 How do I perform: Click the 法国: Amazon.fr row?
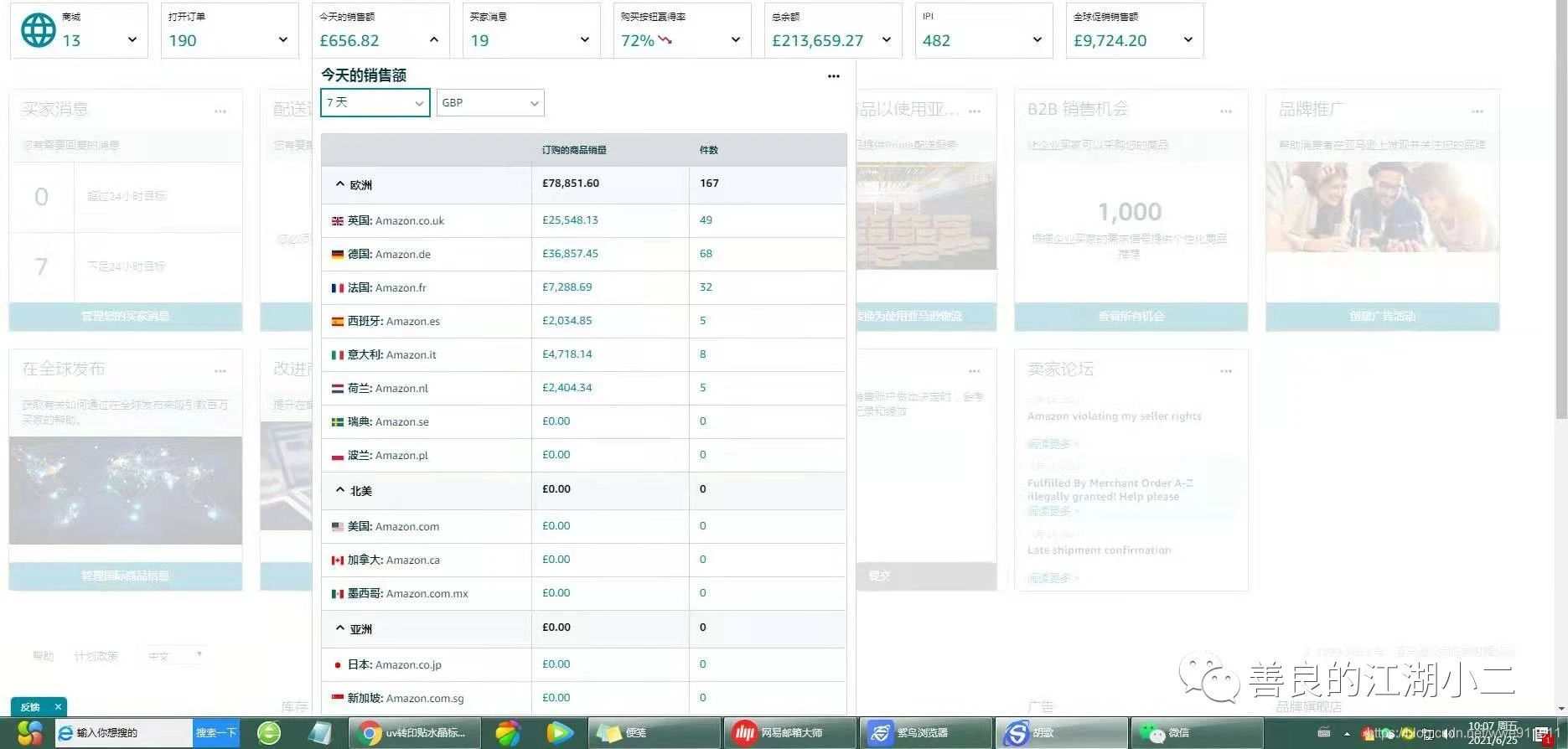pyautogui.click(x=583, y=287)
